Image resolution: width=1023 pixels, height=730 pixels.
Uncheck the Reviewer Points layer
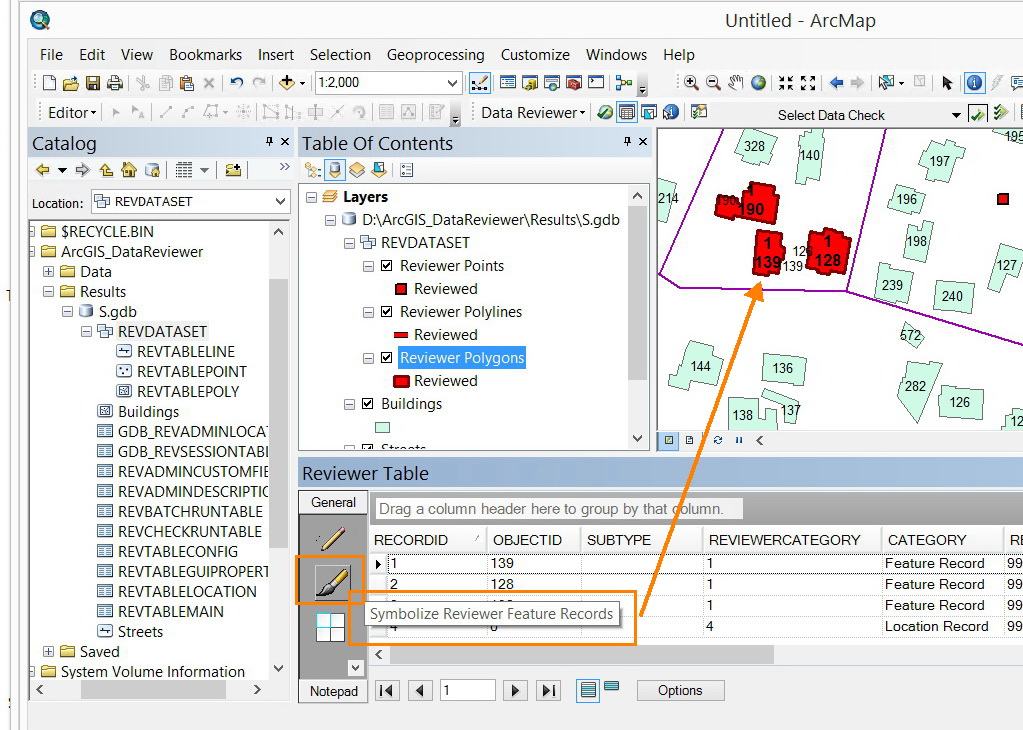(386, 266)
